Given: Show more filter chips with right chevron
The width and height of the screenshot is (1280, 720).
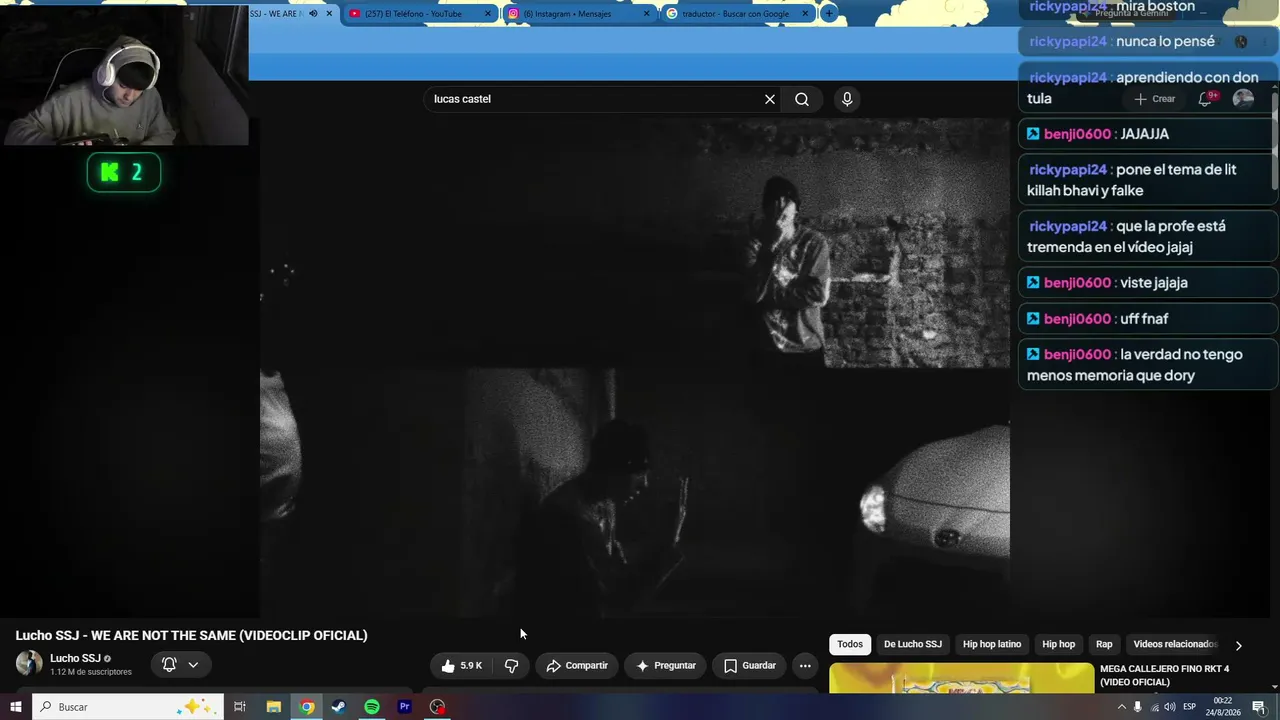Looking at the screenshot, I should coord(1238,645).
